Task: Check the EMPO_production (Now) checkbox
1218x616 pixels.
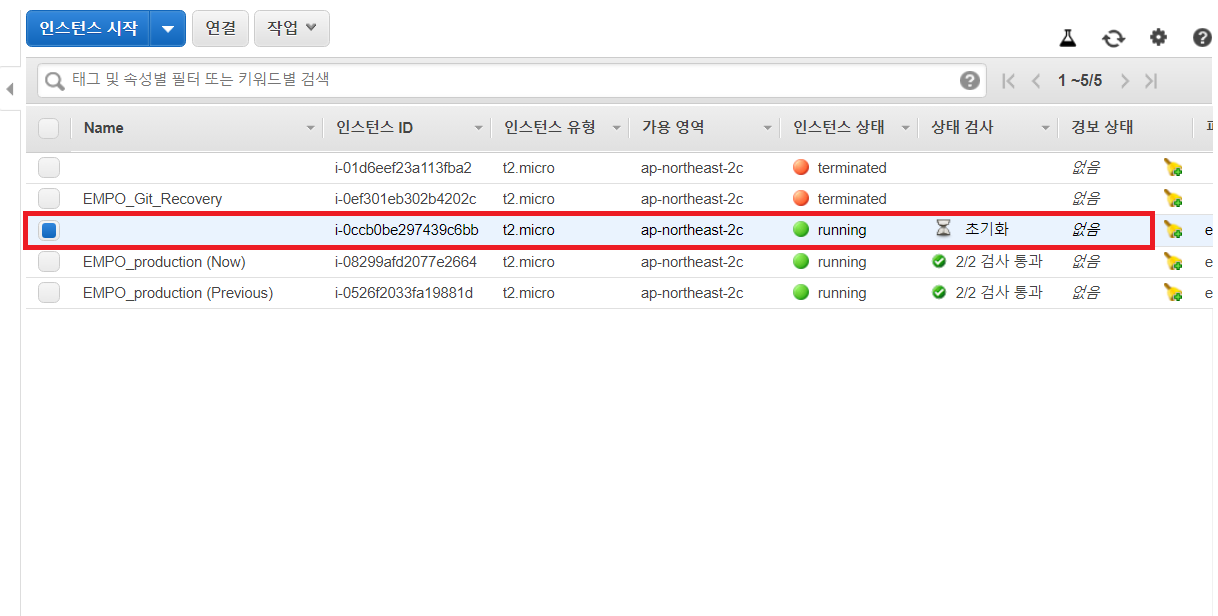Action: pyautogui.click(x=48, y=262)
